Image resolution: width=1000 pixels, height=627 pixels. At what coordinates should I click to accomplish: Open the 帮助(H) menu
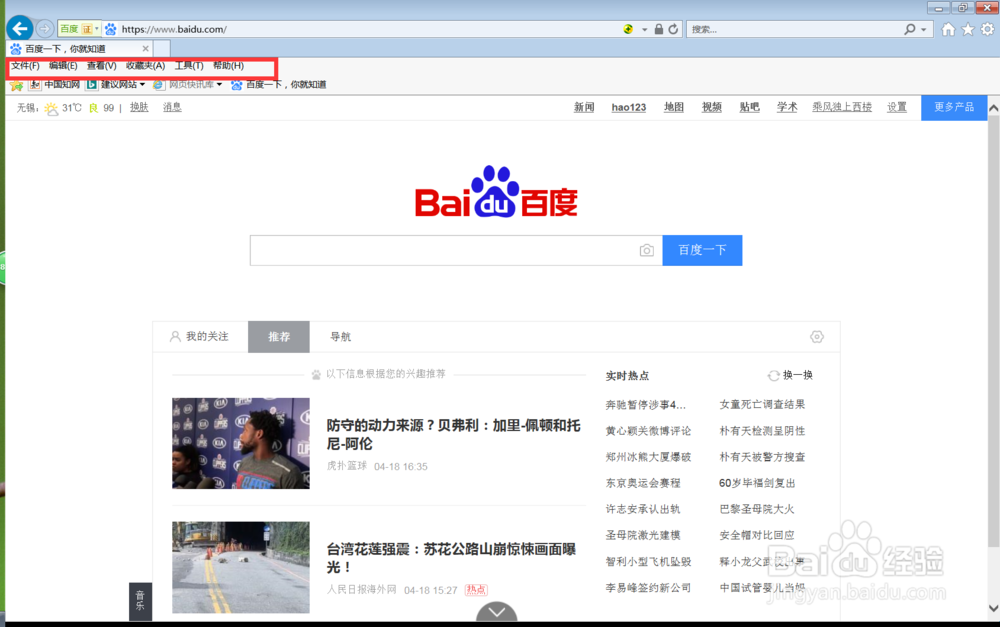coord(228,66)
